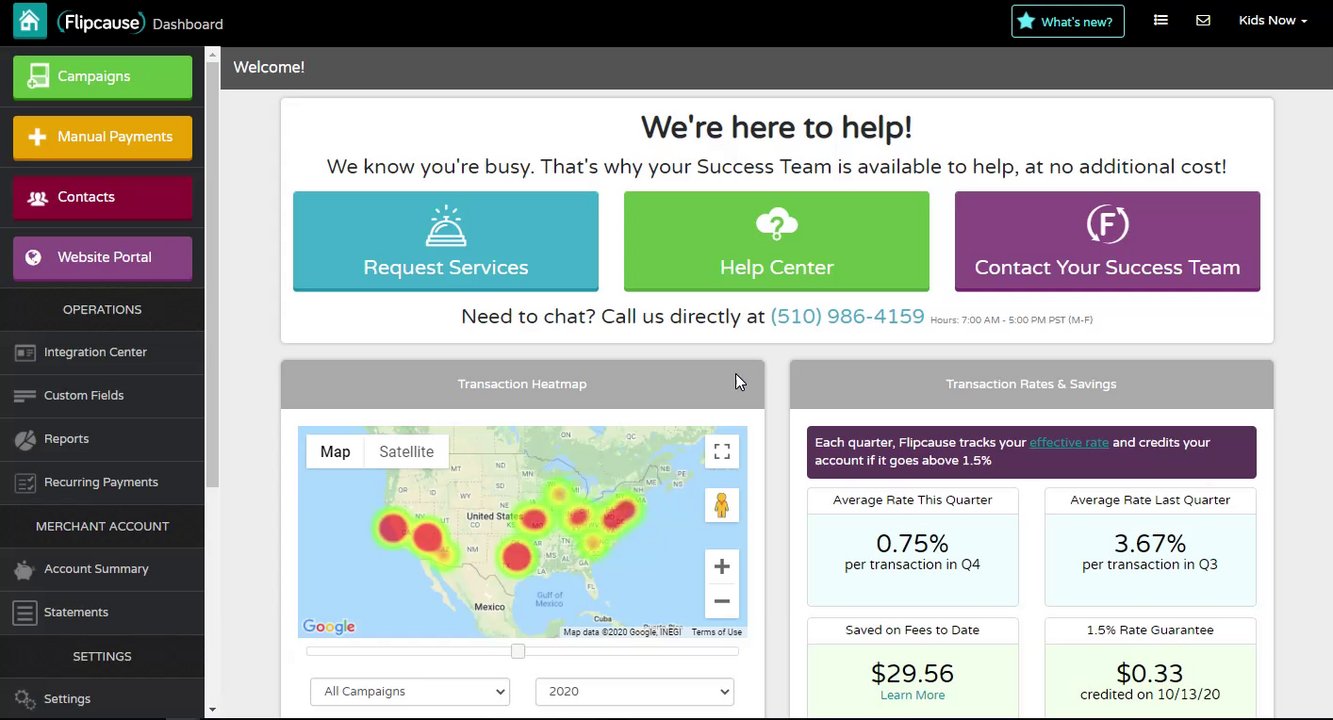Switch heatmap to Satellite view
Screen dimensions: 1333x720
pyautogui.click(x=406, y=452)
